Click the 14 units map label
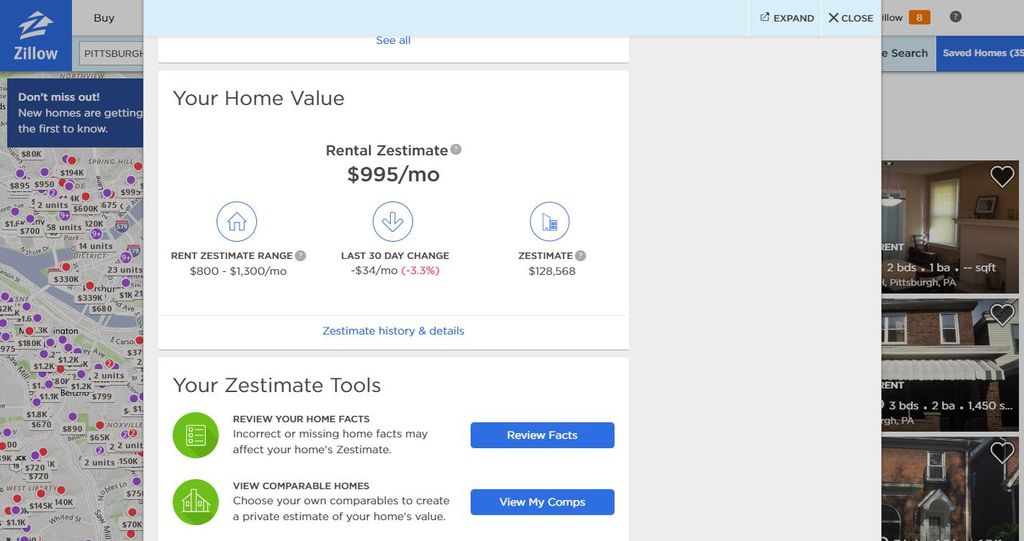 click(x=95, y=246)
